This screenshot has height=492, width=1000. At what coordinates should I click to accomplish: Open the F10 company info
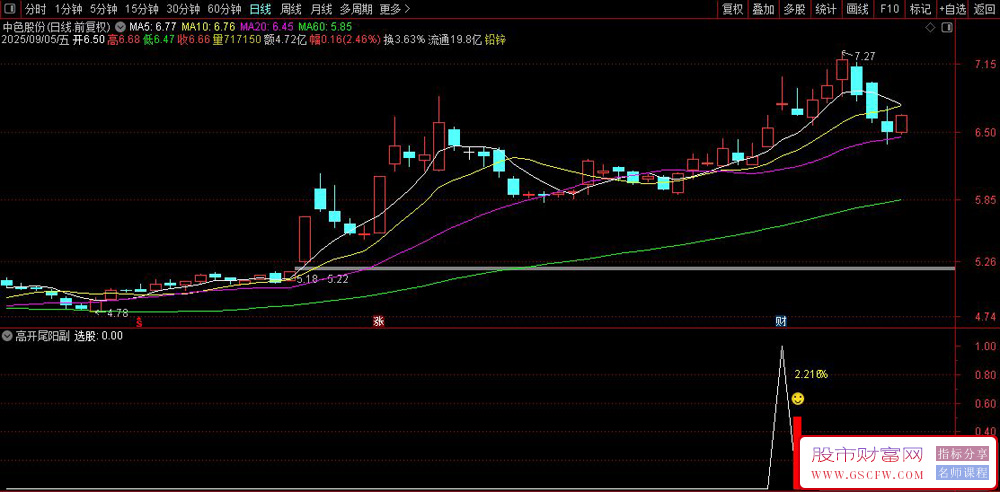click(889, 9)
